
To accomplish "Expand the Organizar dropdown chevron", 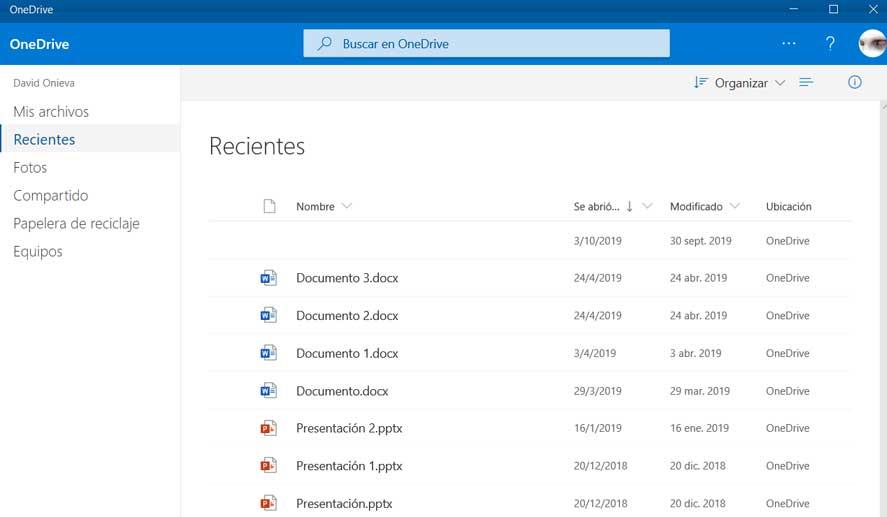I will 780,83.
